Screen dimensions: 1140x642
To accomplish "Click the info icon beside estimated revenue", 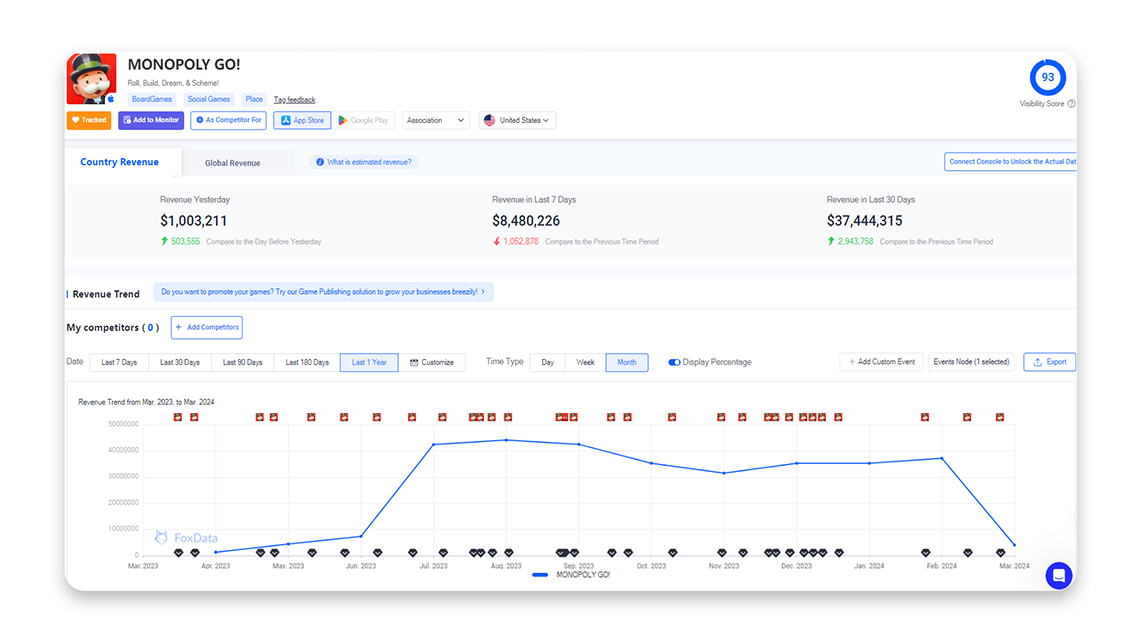I will 319,162.
